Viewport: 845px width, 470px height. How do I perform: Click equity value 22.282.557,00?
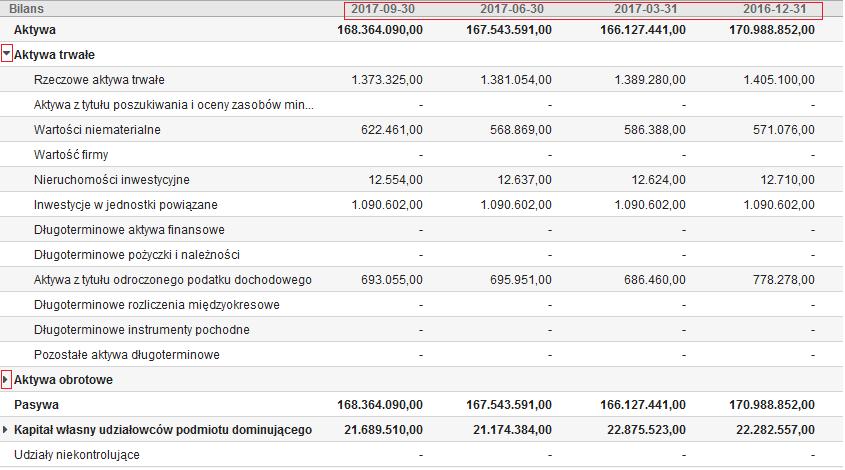775,430
